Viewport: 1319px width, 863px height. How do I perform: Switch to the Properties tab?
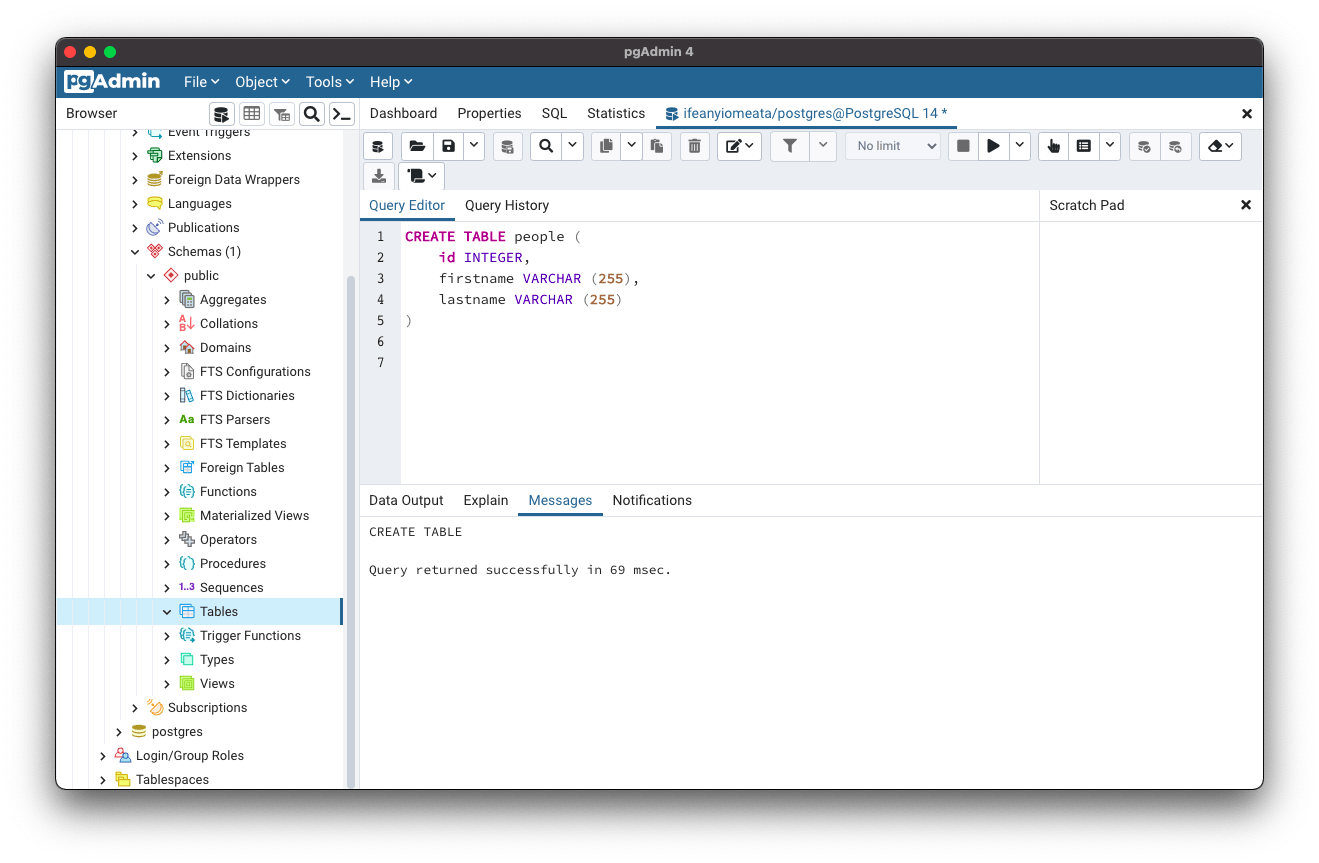click(489, 113)
